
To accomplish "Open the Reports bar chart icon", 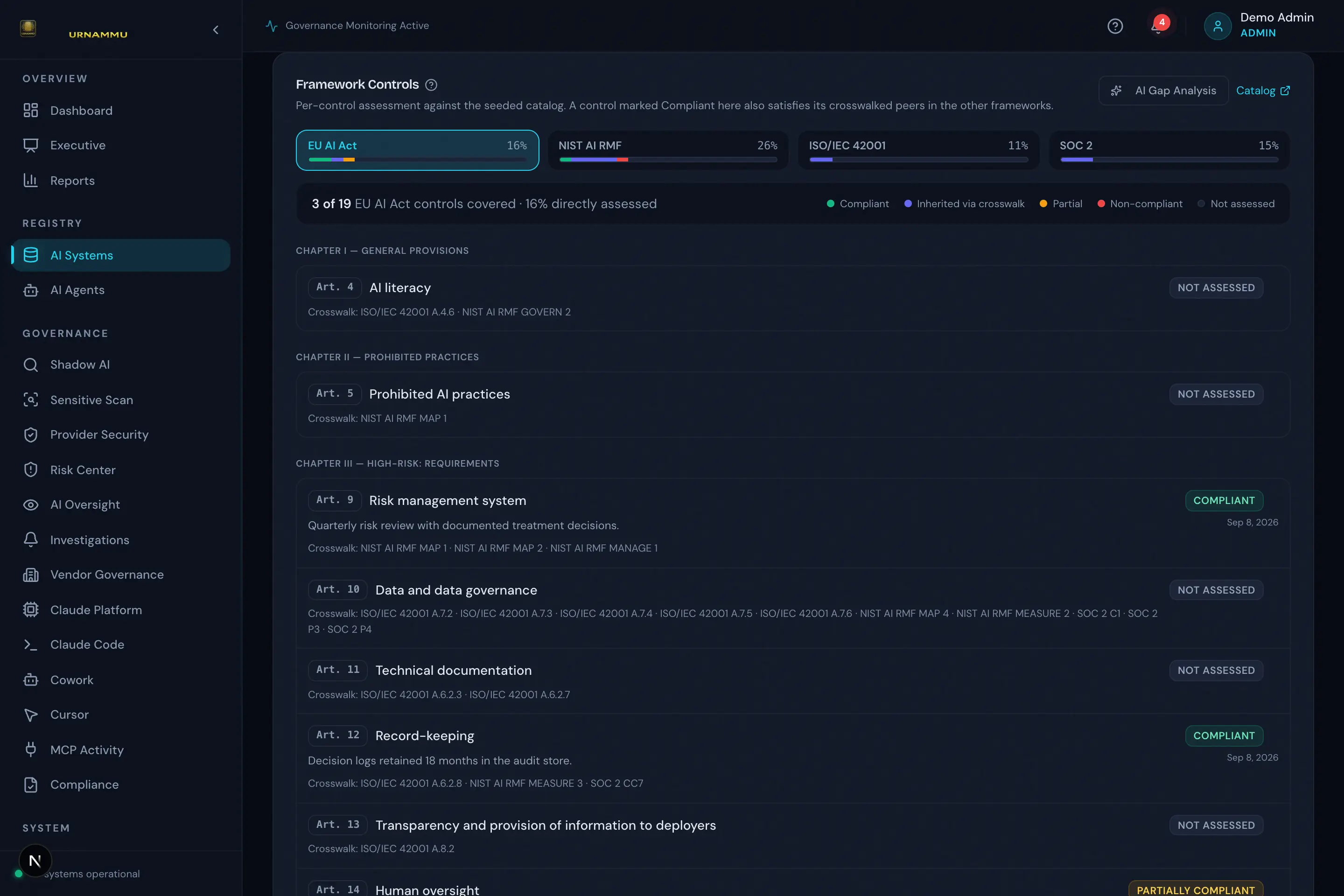I will pyautogui.click(x=31, y=181).
